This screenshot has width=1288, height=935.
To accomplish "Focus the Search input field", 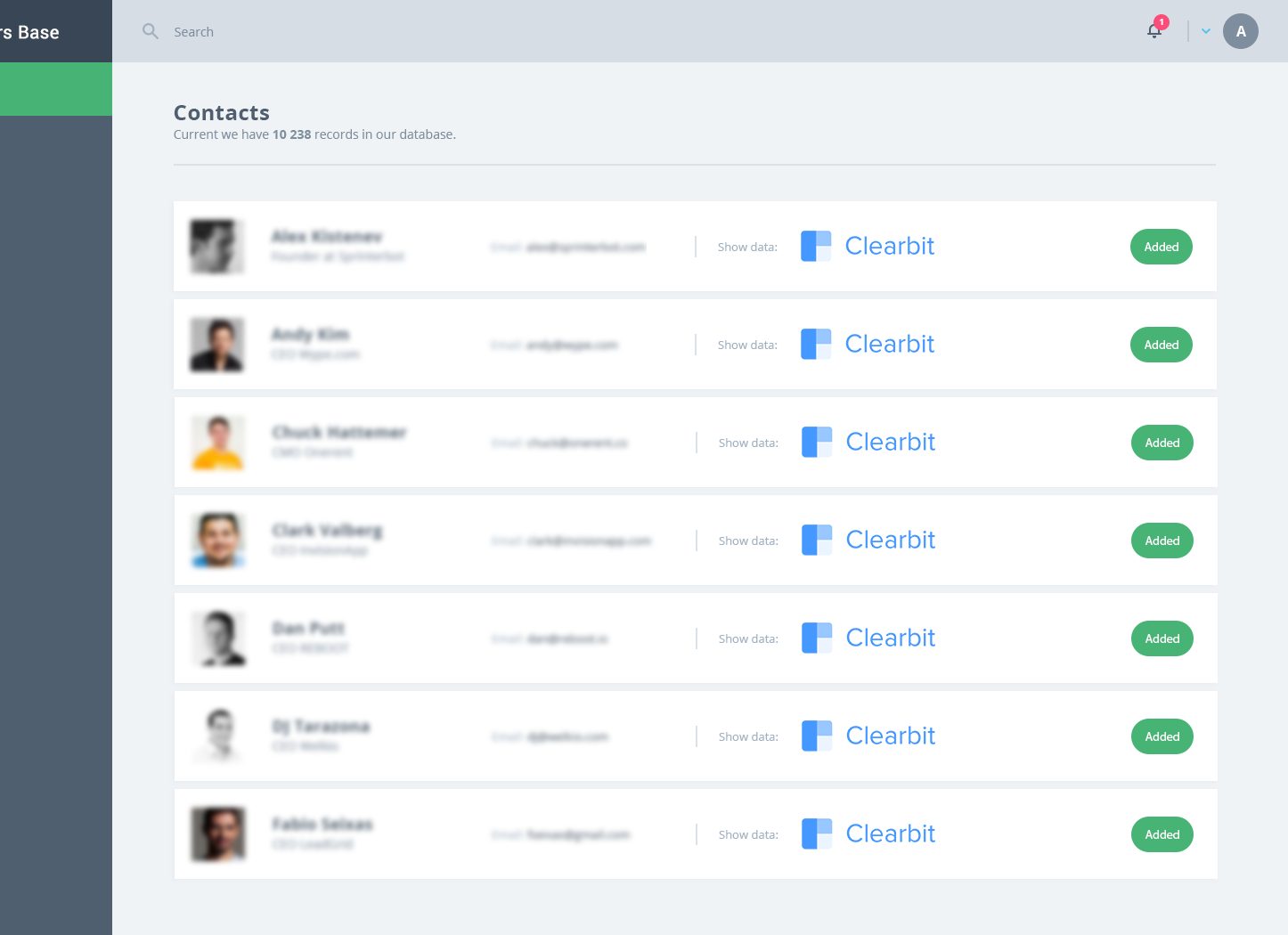I will click(x=356, y=32).
